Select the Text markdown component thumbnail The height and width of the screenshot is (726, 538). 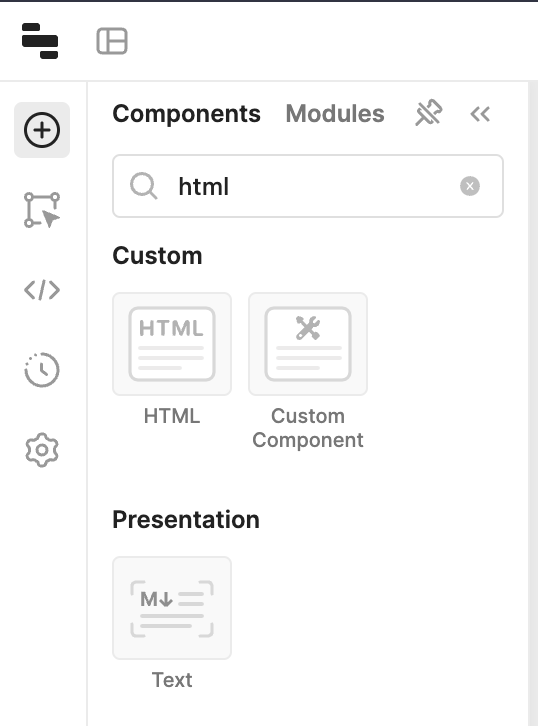172,608
